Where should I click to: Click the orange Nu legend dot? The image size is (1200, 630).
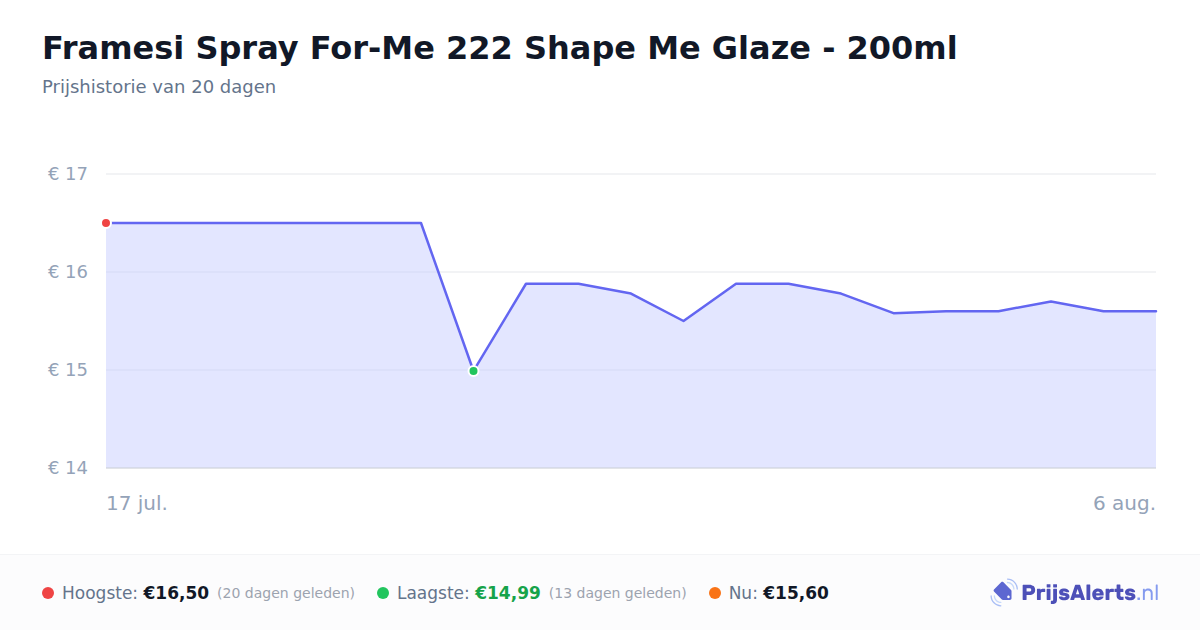[x=715, y=593]
